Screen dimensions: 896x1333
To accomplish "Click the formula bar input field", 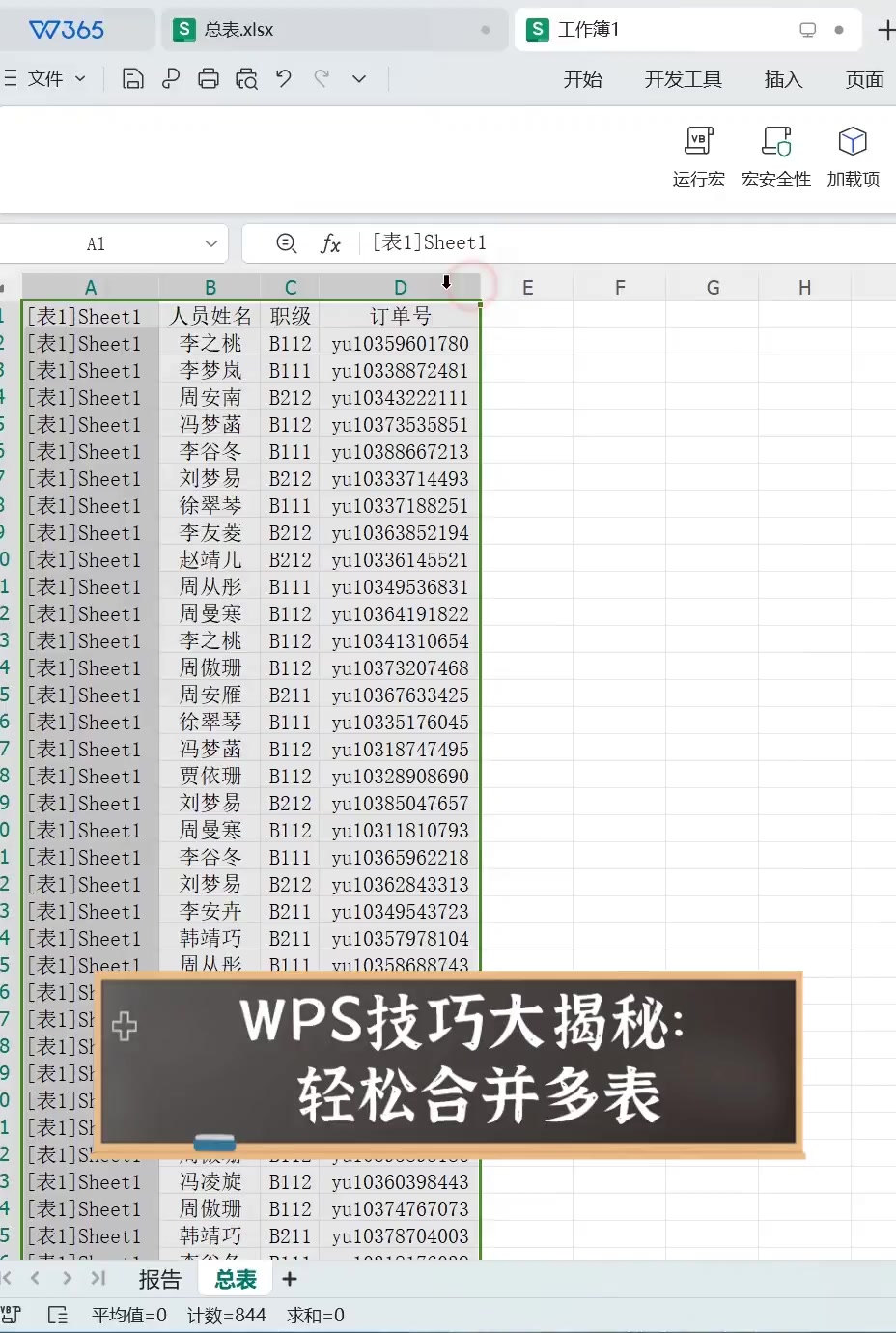I will 628,243.
